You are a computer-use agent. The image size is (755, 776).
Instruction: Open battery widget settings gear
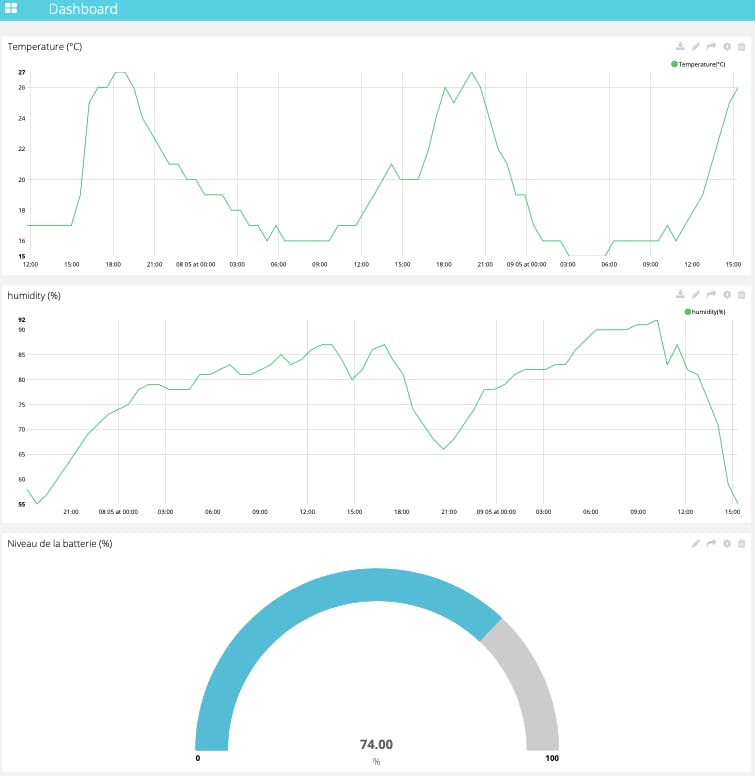727,544
